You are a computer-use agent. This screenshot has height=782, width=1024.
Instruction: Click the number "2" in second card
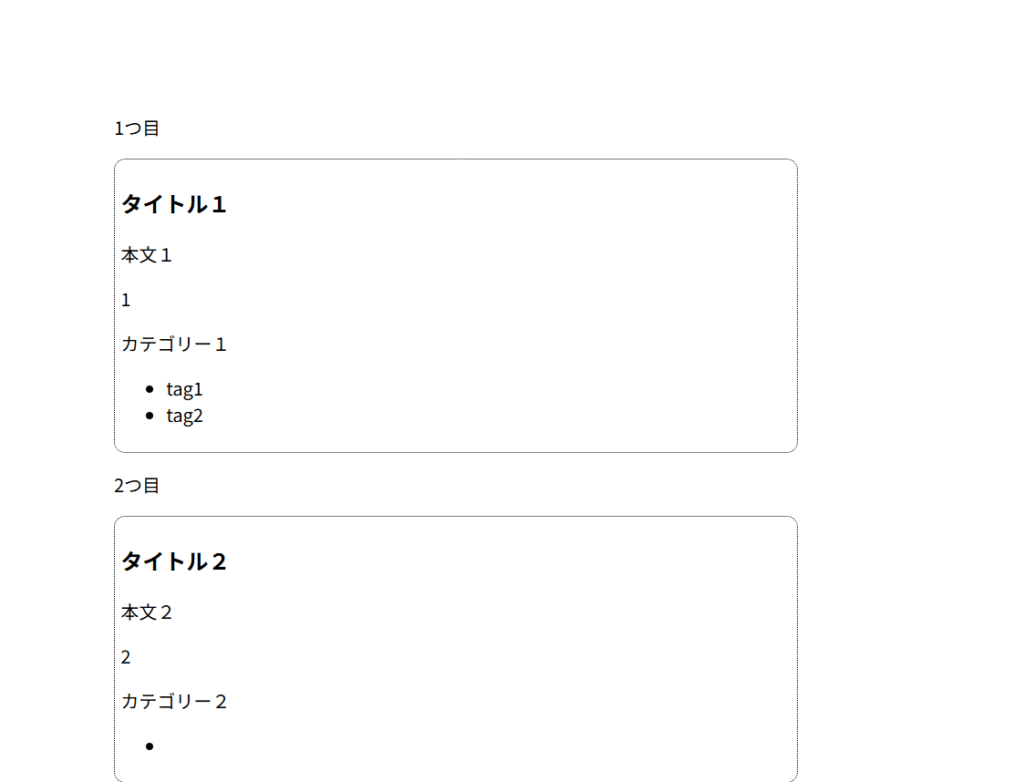click(x=126, y=657)
